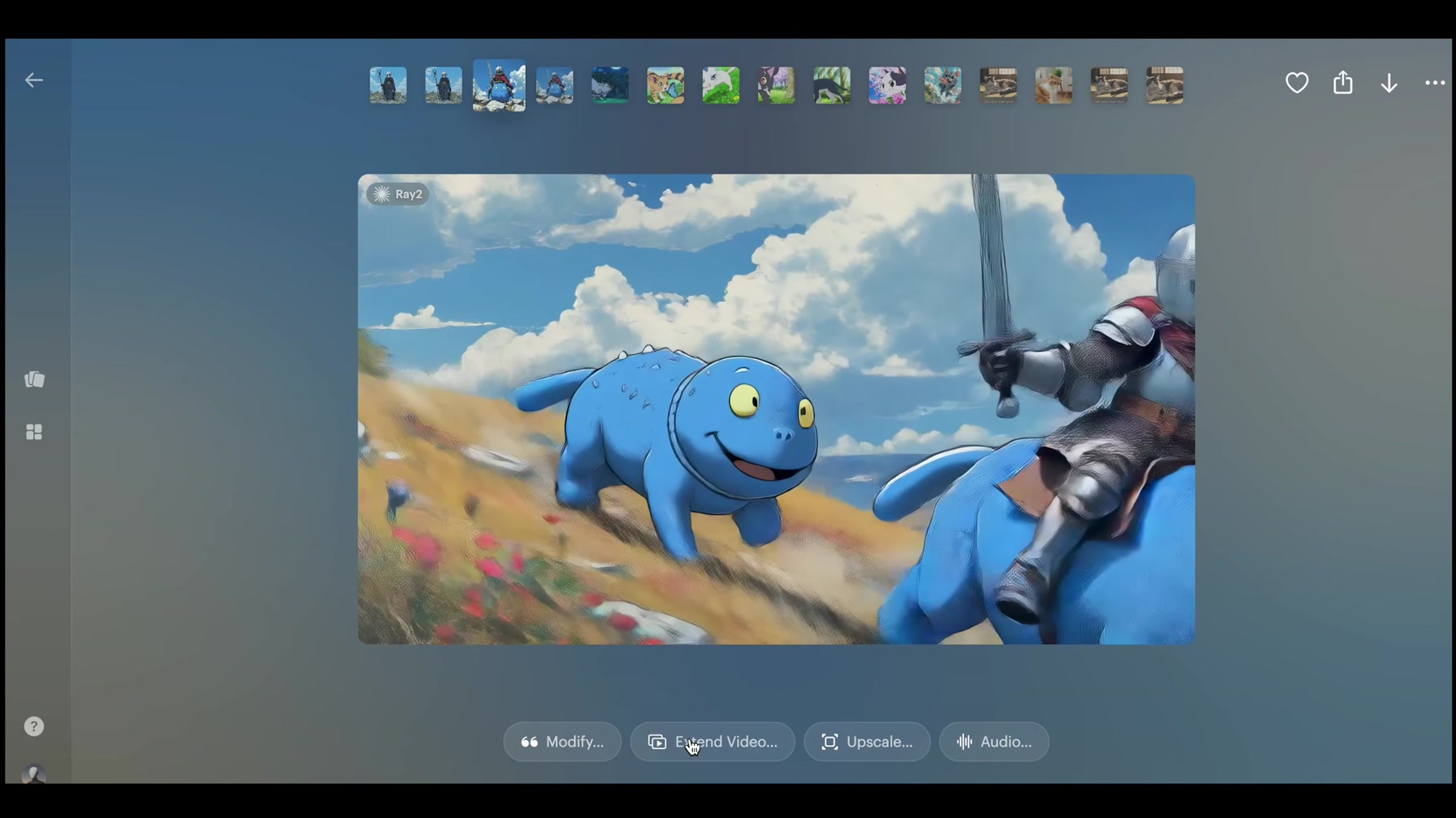Image resolution: width=1456 pixels, height=818 pixels.
Task: Click the Extend Video... button
Action: (713, 742)
